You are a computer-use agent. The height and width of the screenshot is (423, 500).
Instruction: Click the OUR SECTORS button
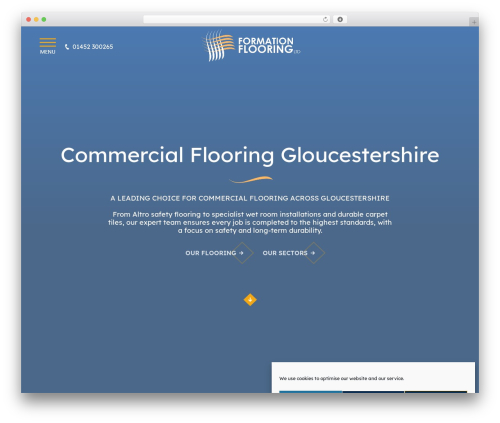[x=293, y=253]
